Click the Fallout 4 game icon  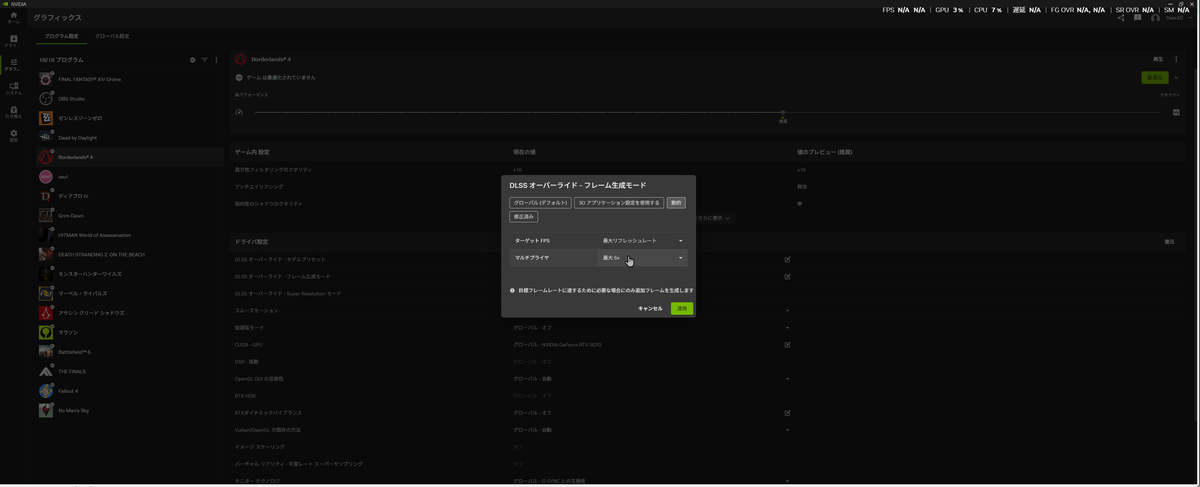tap(45, 391)
